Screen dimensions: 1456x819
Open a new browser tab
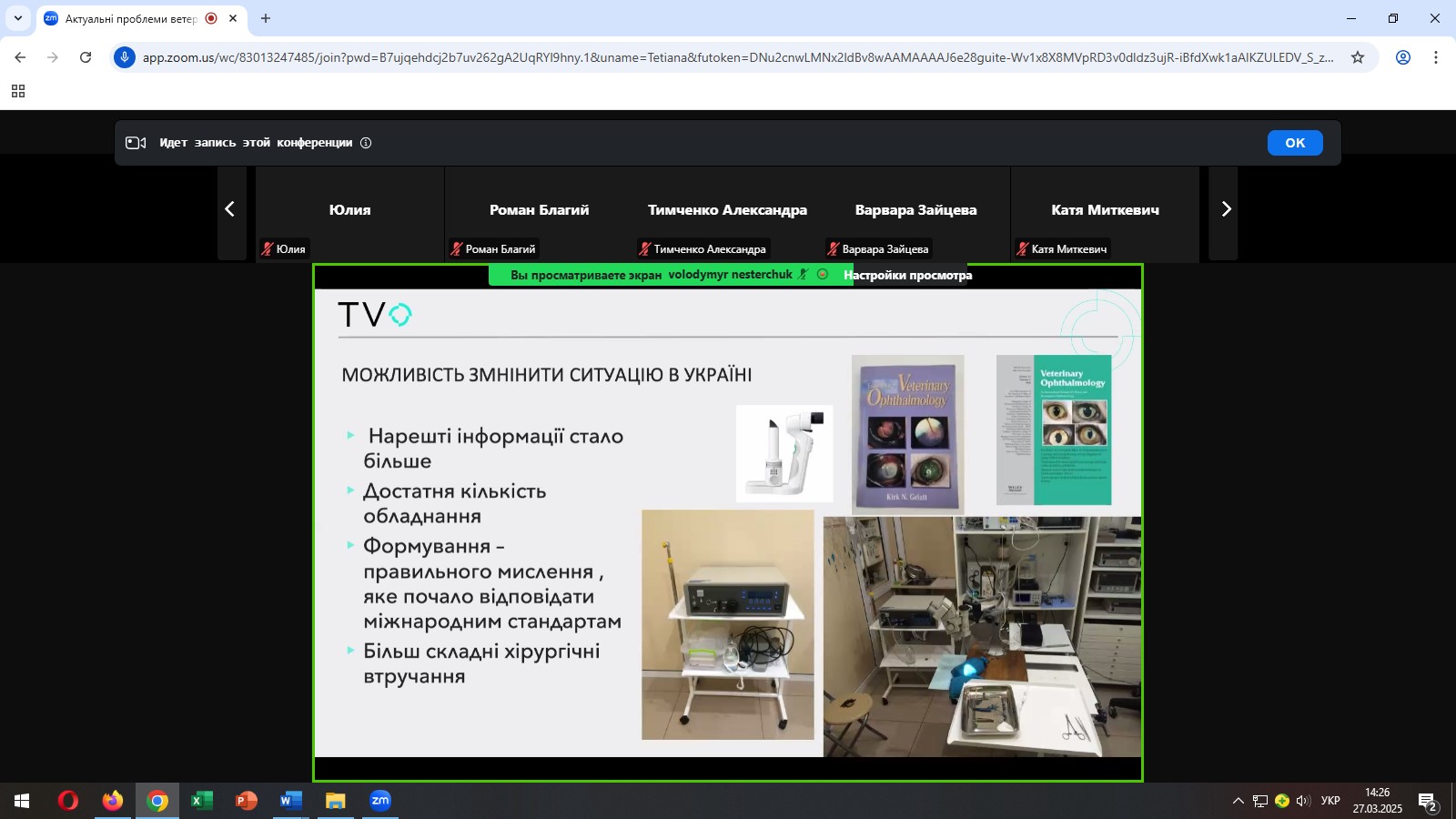pos(266,18)
